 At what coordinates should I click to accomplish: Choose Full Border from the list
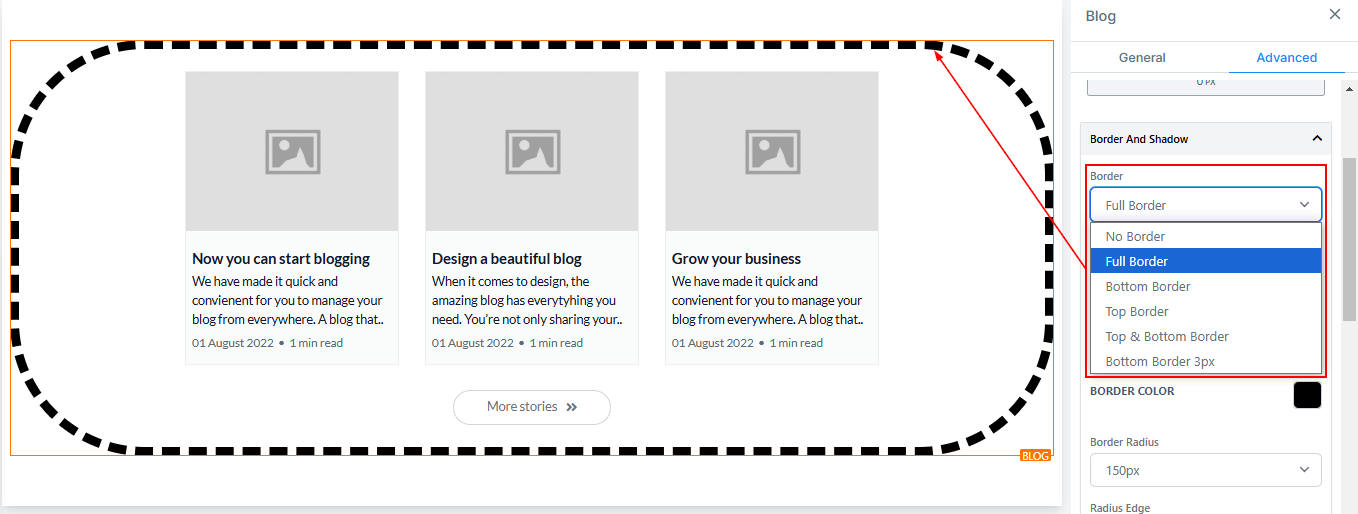[x=1137, y=262]
